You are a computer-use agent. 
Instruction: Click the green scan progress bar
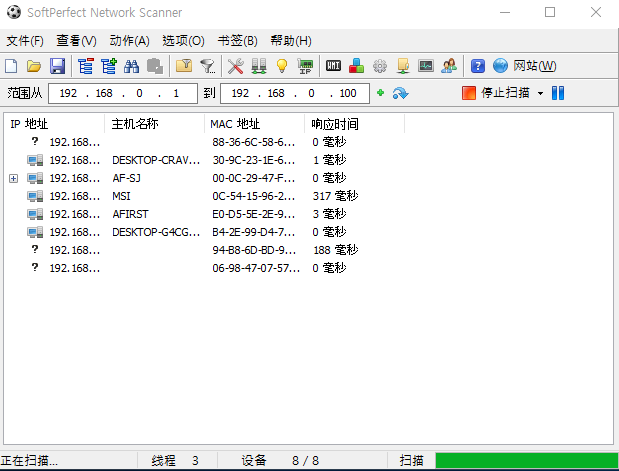coord(527,460)
